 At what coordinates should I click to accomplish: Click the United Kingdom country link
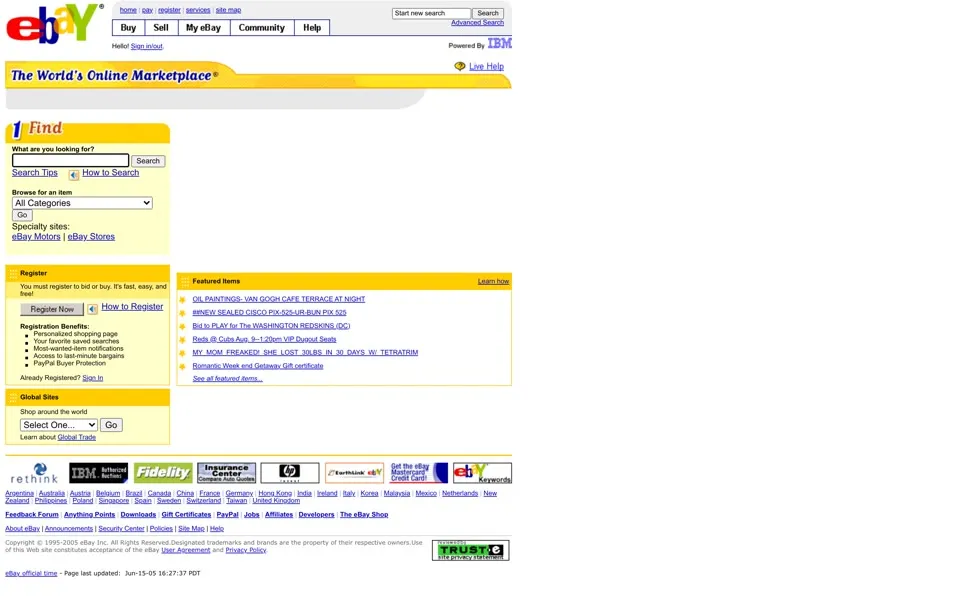[276, 501]
